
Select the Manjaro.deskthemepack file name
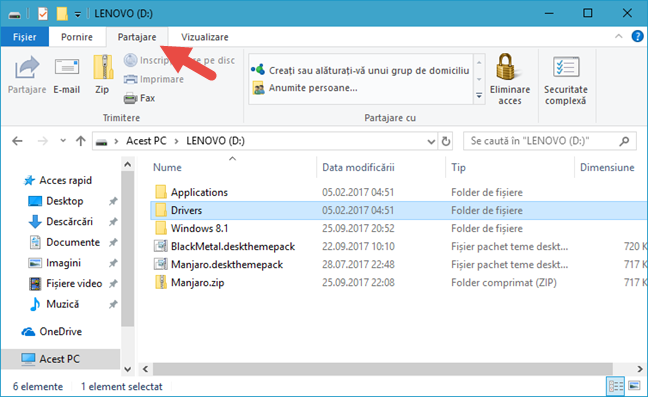[x=227, y=264]
